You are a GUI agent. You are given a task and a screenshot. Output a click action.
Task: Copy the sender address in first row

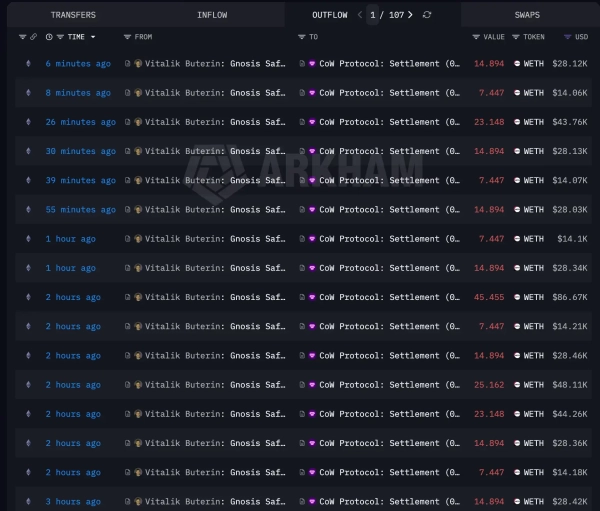128,64
